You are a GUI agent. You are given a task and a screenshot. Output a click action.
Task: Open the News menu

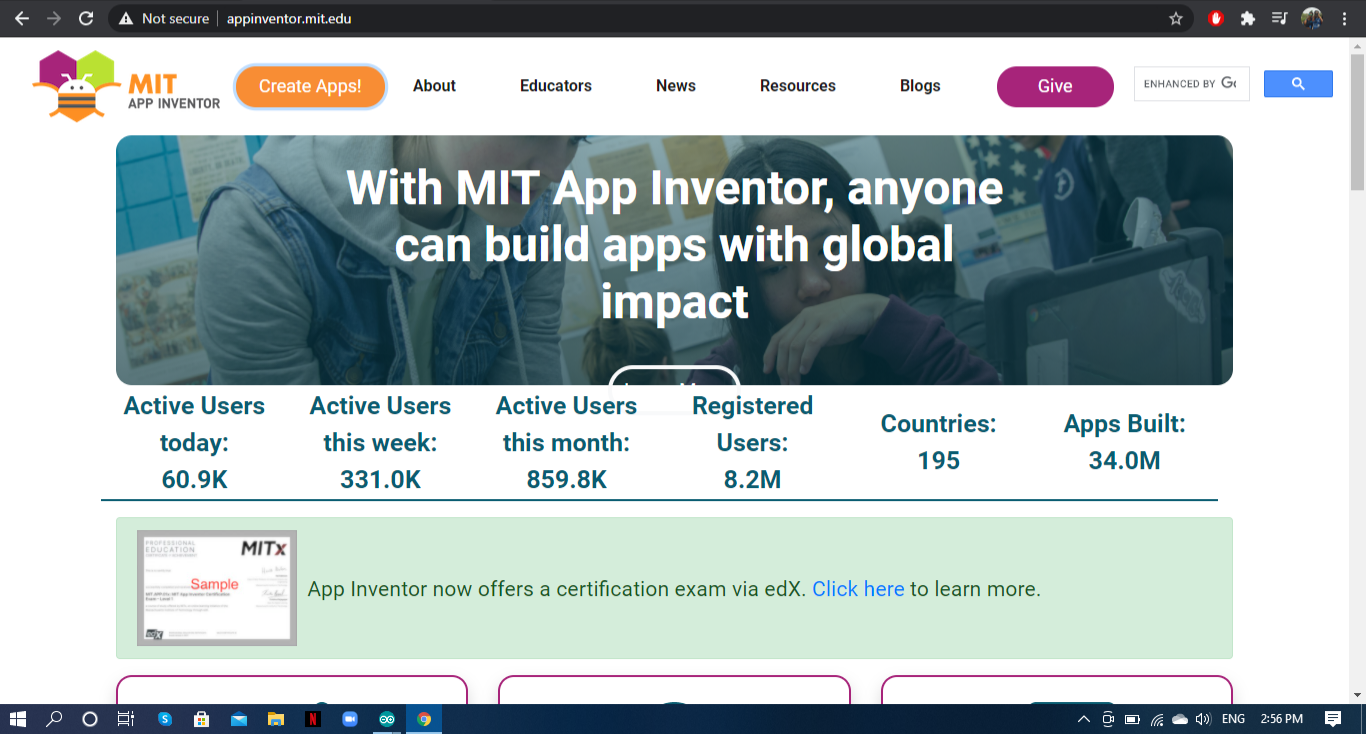click(676, 86)
